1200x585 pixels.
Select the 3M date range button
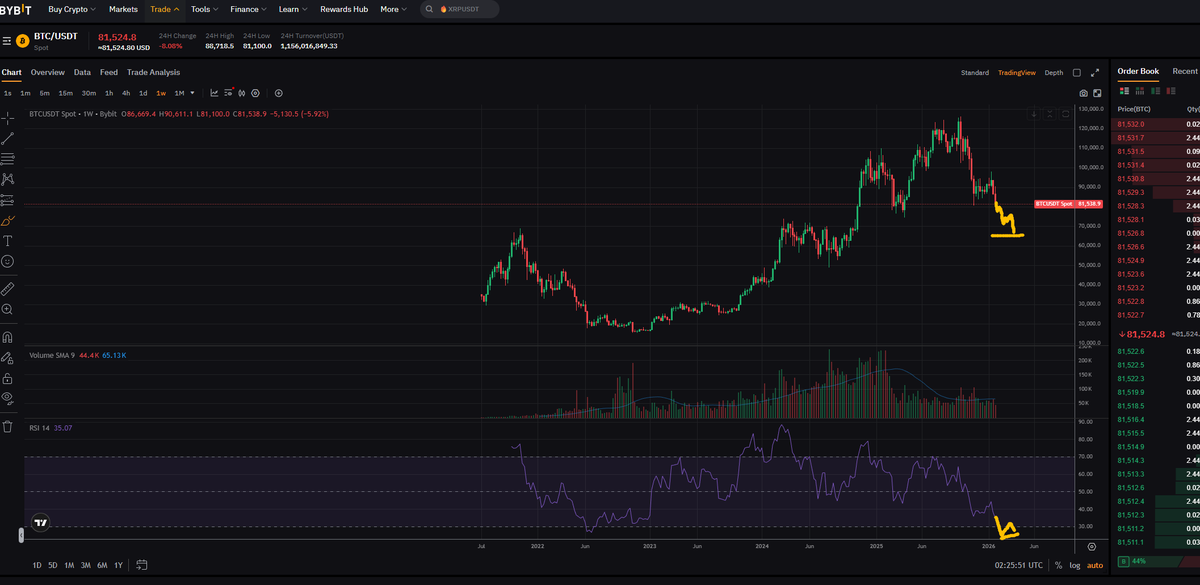86,565
